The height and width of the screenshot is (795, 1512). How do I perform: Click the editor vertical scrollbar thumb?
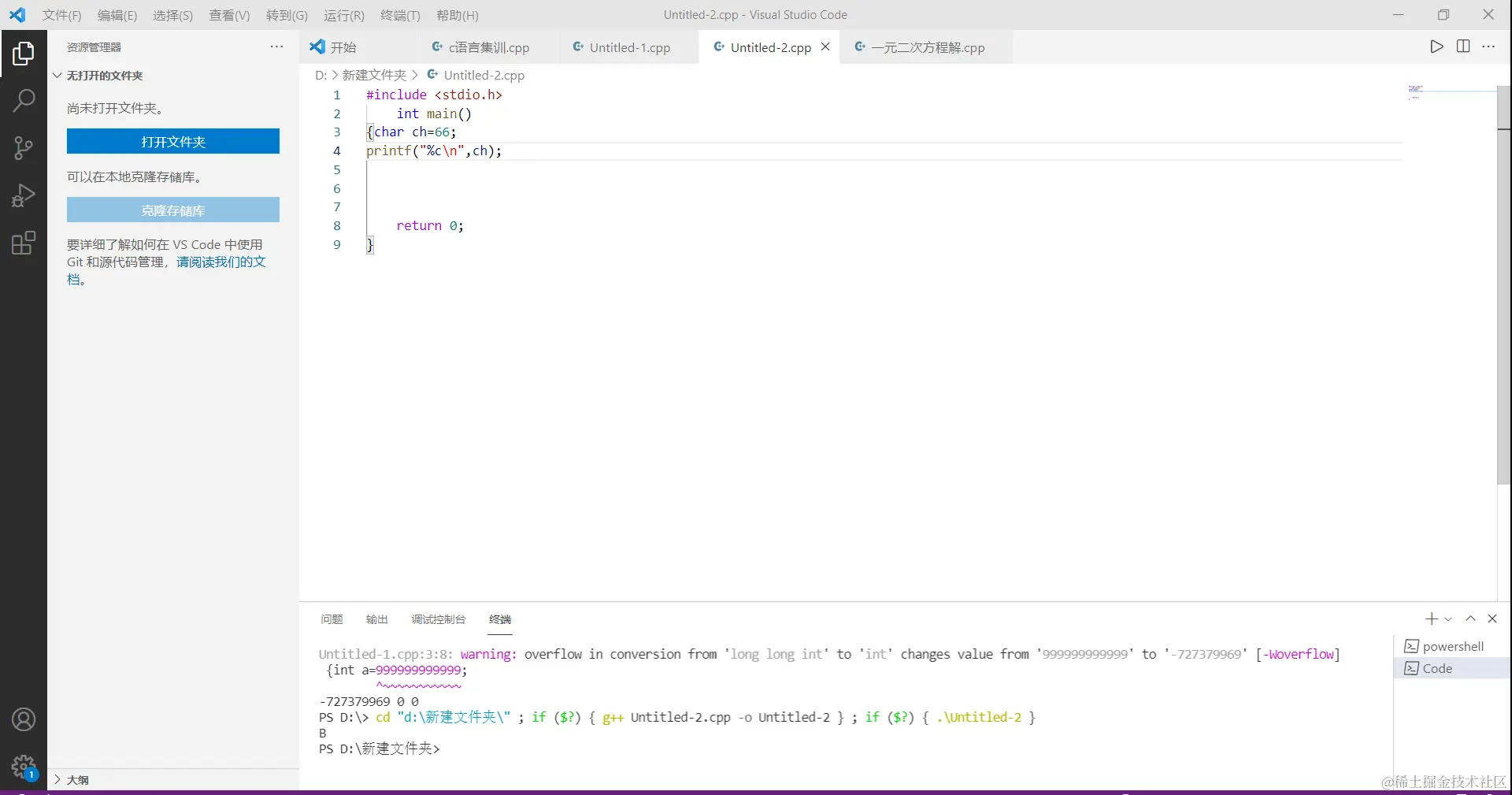coord(1503,284)
